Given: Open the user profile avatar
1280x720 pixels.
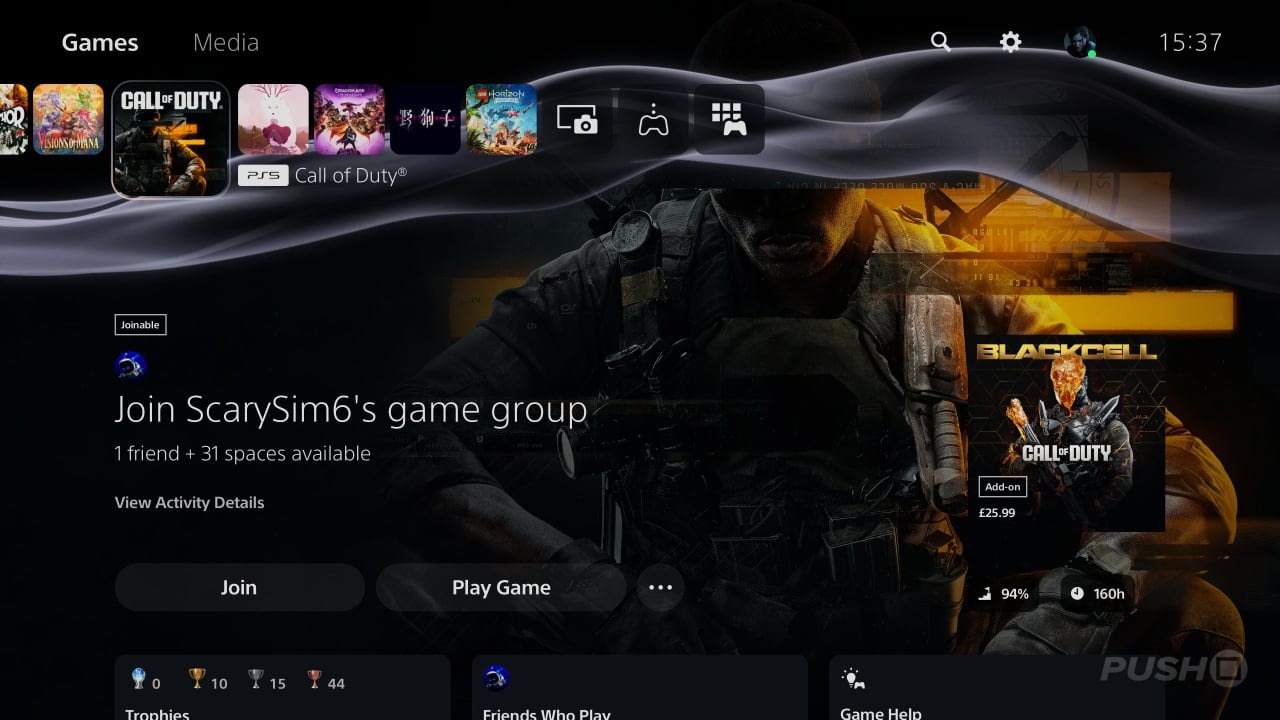Looking at the screenshot, I should click(1080, 42).
